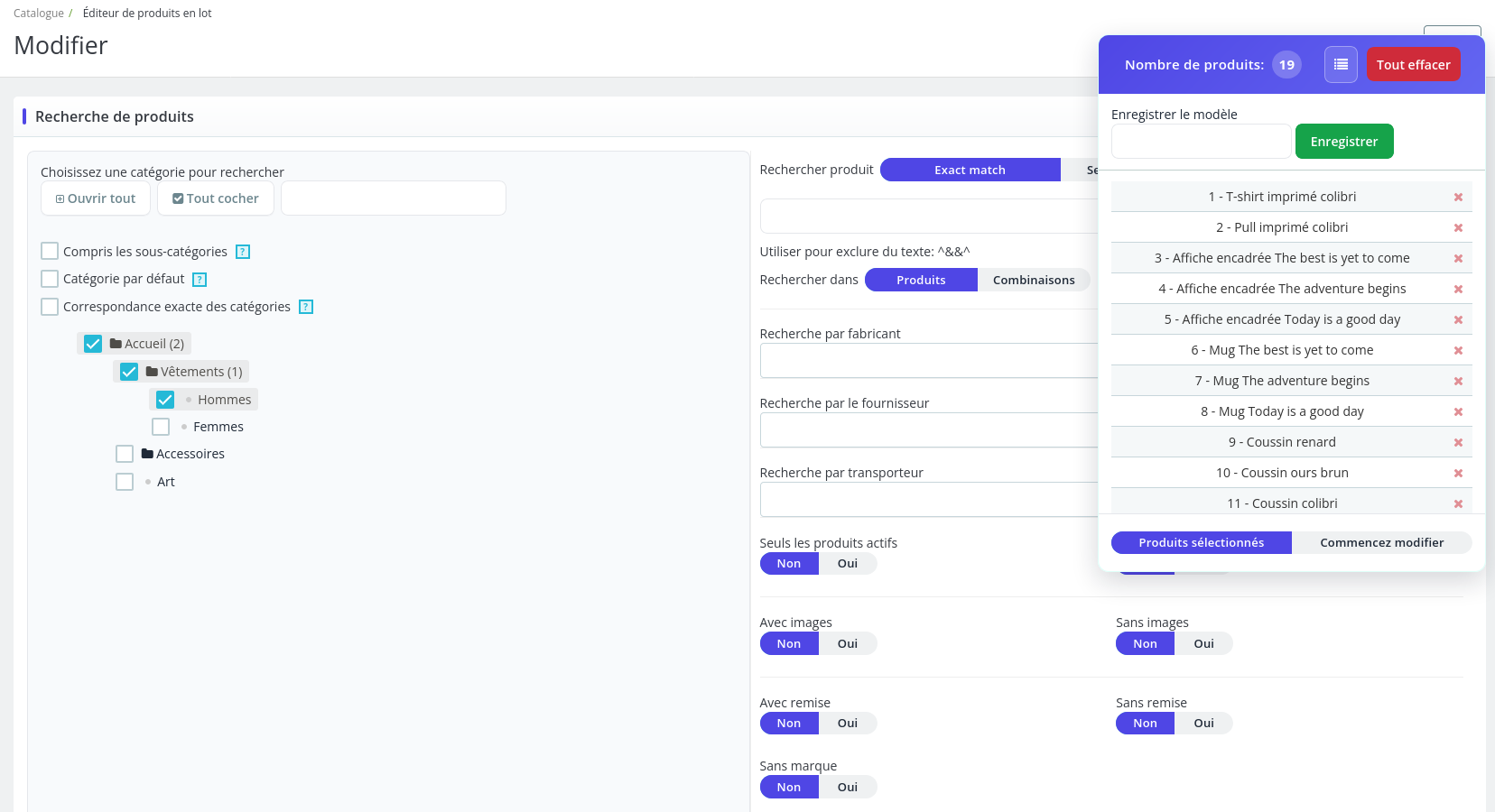Remove Mug Today is a good day

[x=1458, y=412]
